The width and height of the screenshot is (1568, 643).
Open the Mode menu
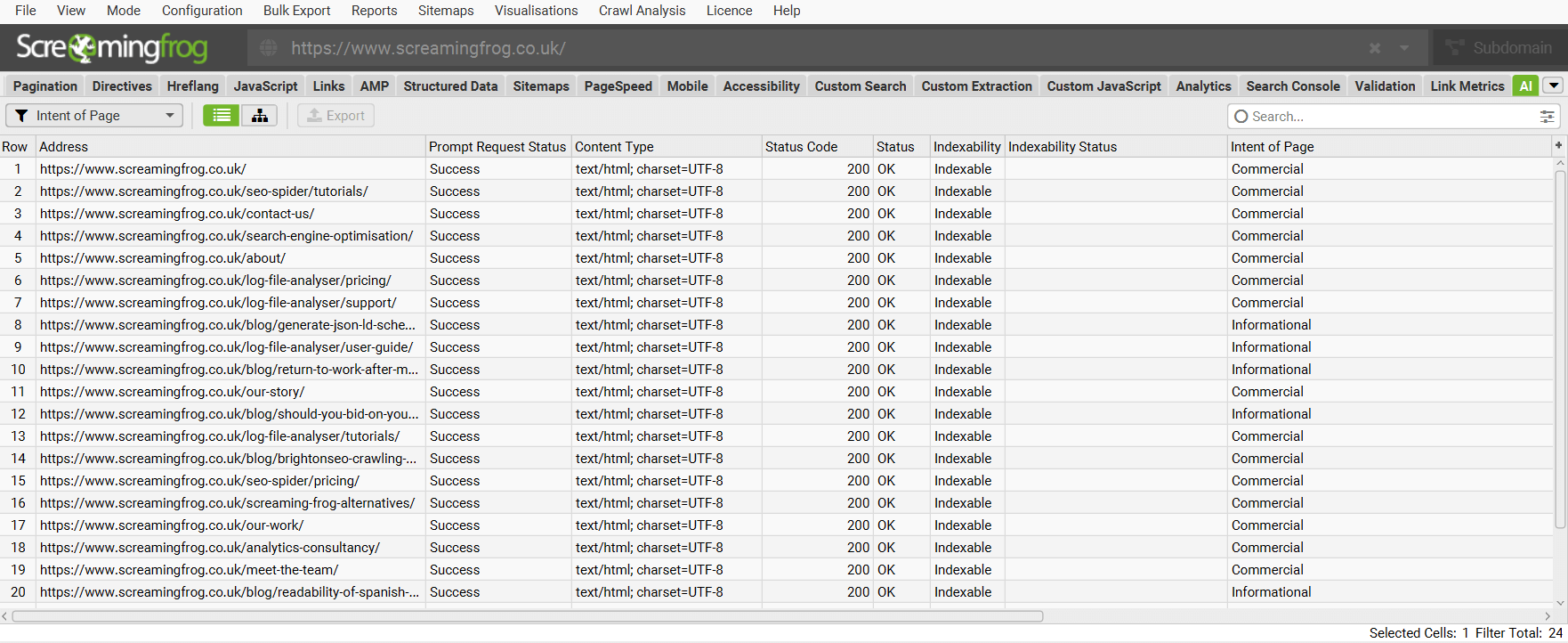pos(124,11)
